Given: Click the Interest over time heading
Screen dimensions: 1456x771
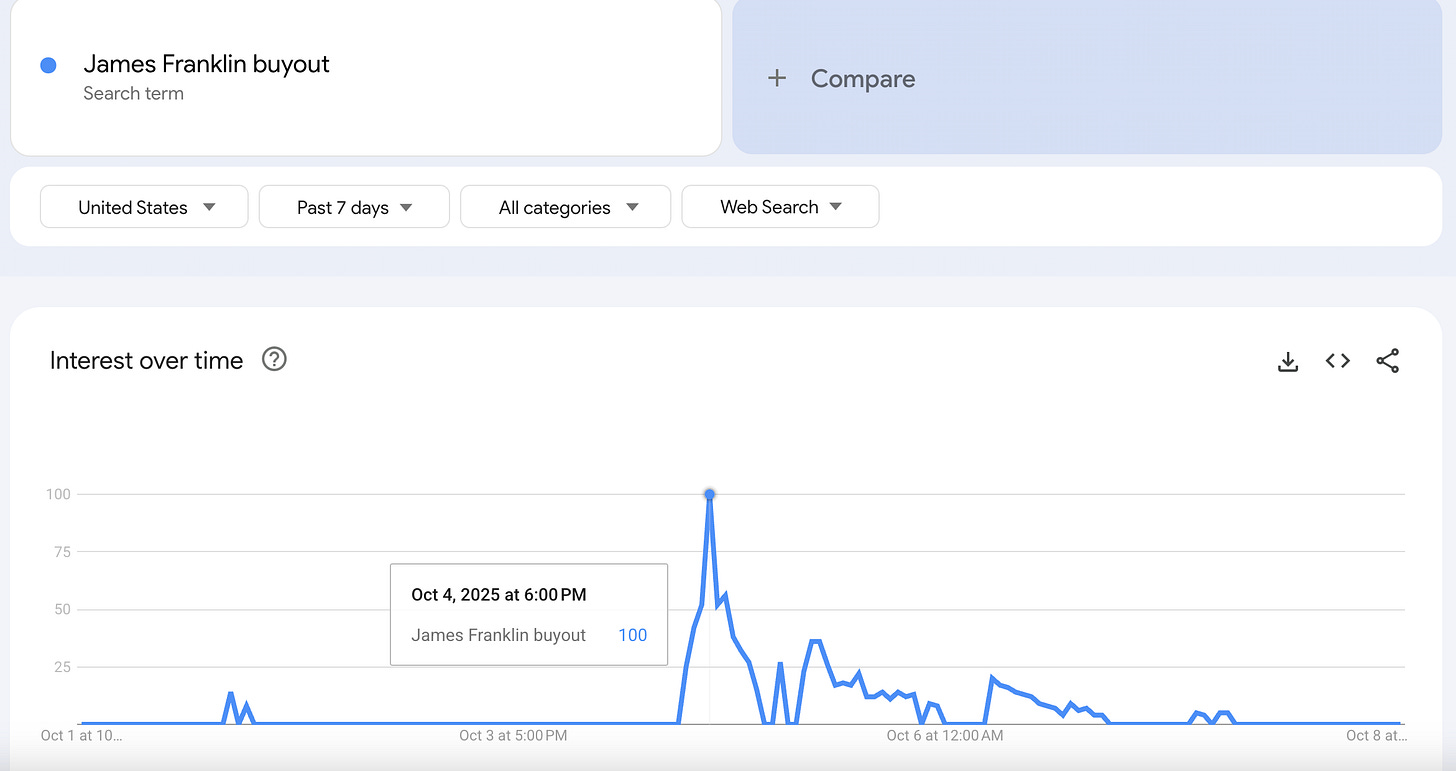Looking at the screenshot, I should tap(147, 360).
